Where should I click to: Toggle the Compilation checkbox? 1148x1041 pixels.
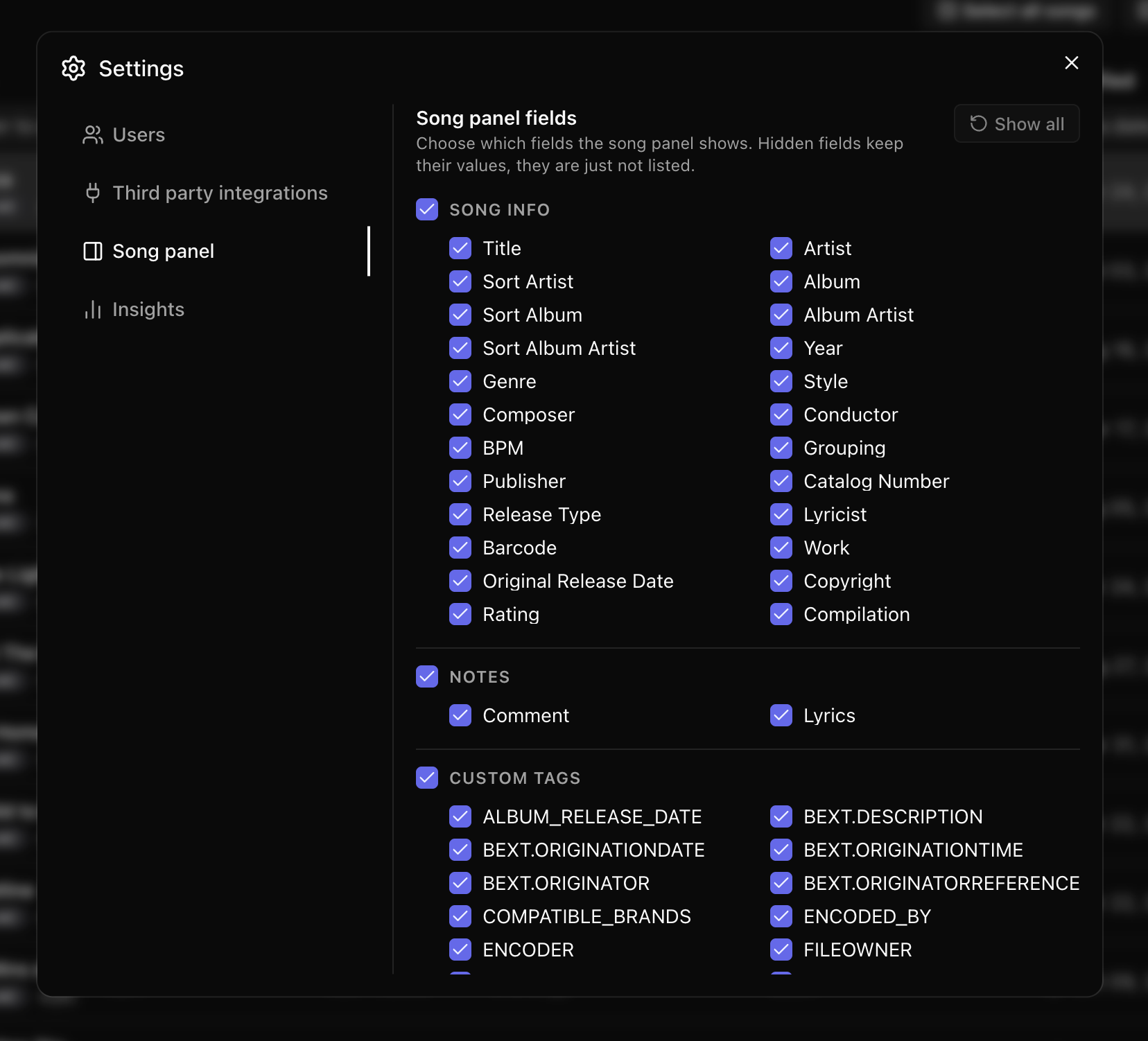[x=781, y=614]
